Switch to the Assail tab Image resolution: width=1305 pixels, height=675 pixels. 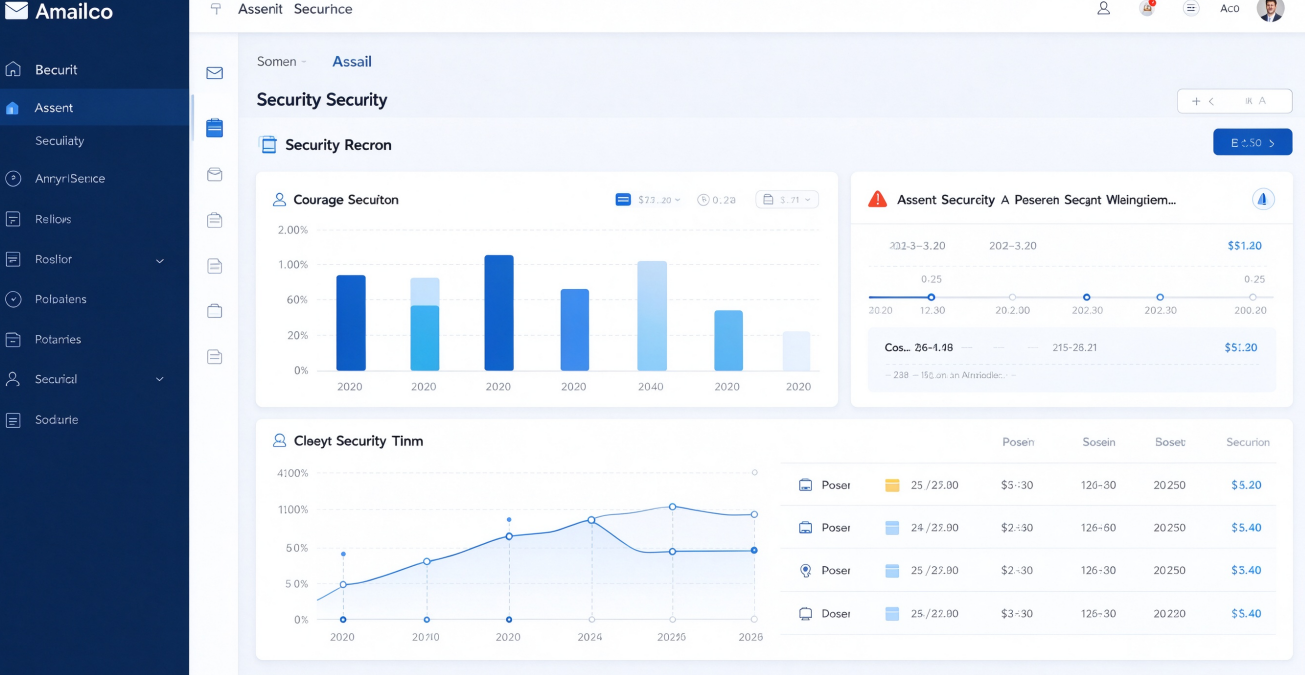(352, 62)
